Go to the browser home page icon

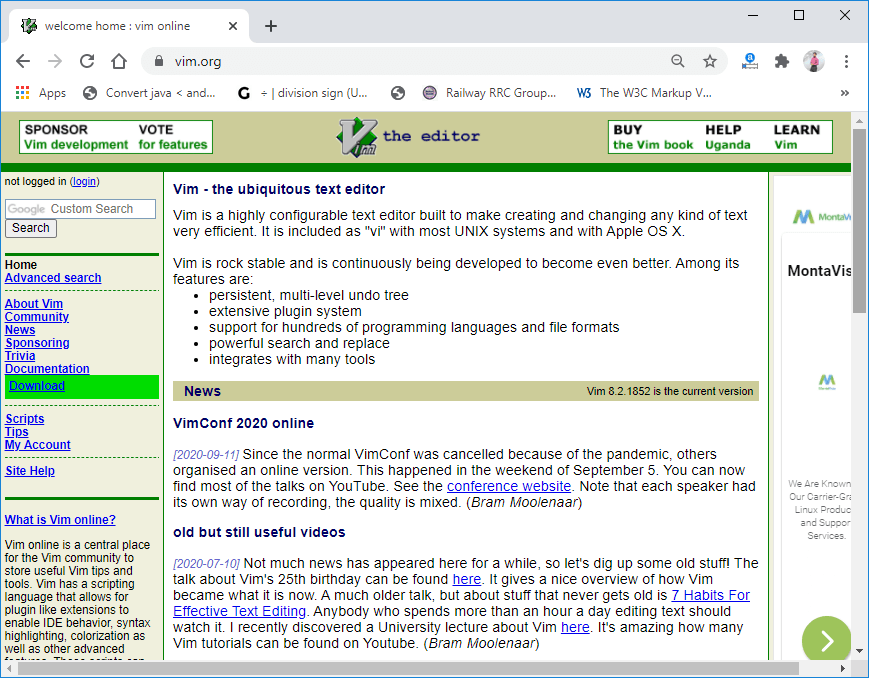pyautogui.click(x=119, y=61)
